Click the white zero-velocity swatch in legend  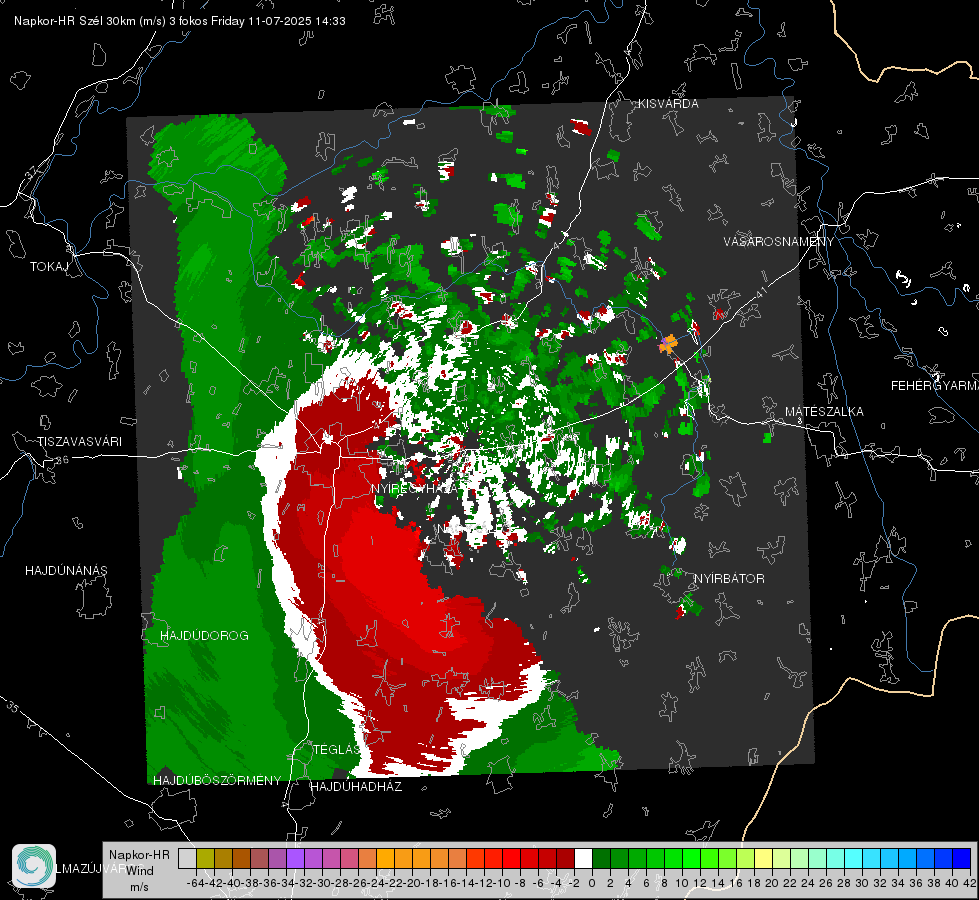coord(583,858)
